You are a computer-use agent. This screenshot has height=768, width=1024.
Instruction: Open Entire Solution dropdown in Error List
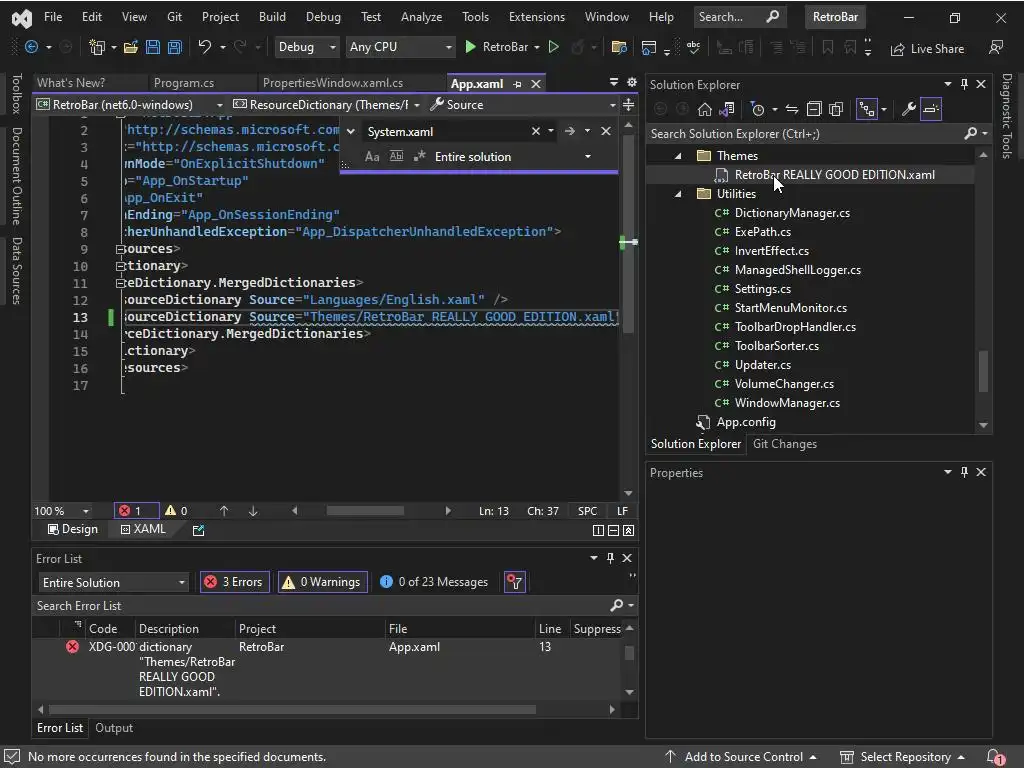tap(113, 583)
